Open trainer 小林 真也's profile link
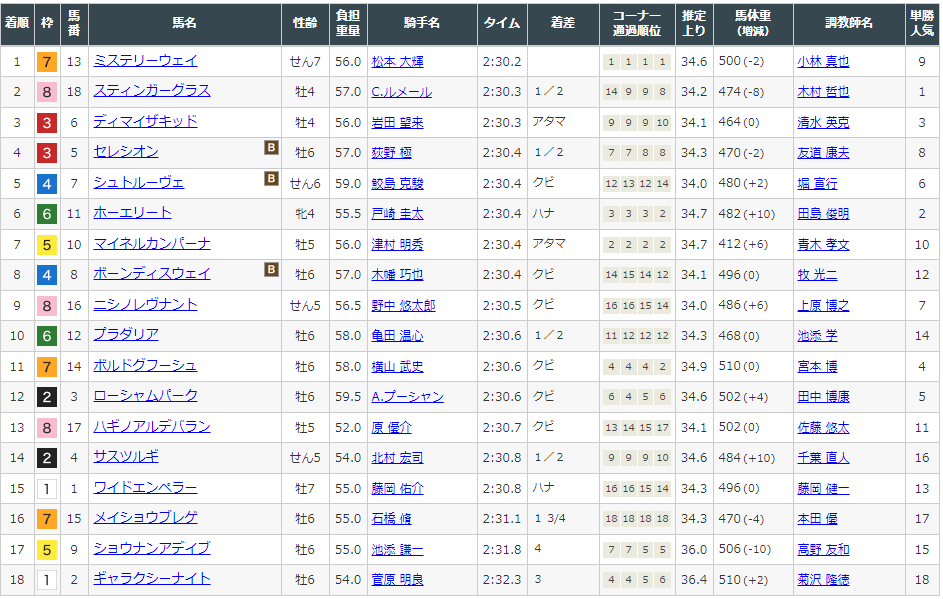The height and width of the screenshot is (599, 943). click(823, 62)
